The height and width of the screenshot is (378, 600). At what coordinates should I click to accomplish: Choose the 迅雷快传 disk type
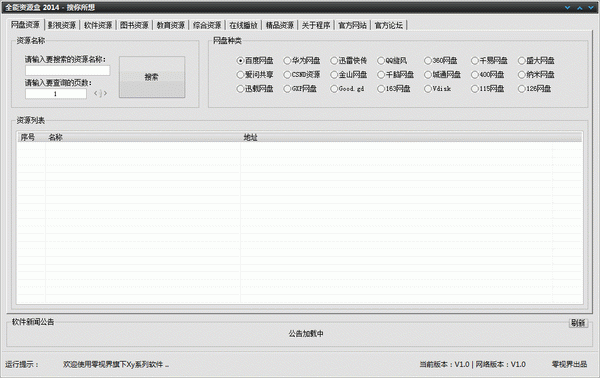click(x=349, y=60)
